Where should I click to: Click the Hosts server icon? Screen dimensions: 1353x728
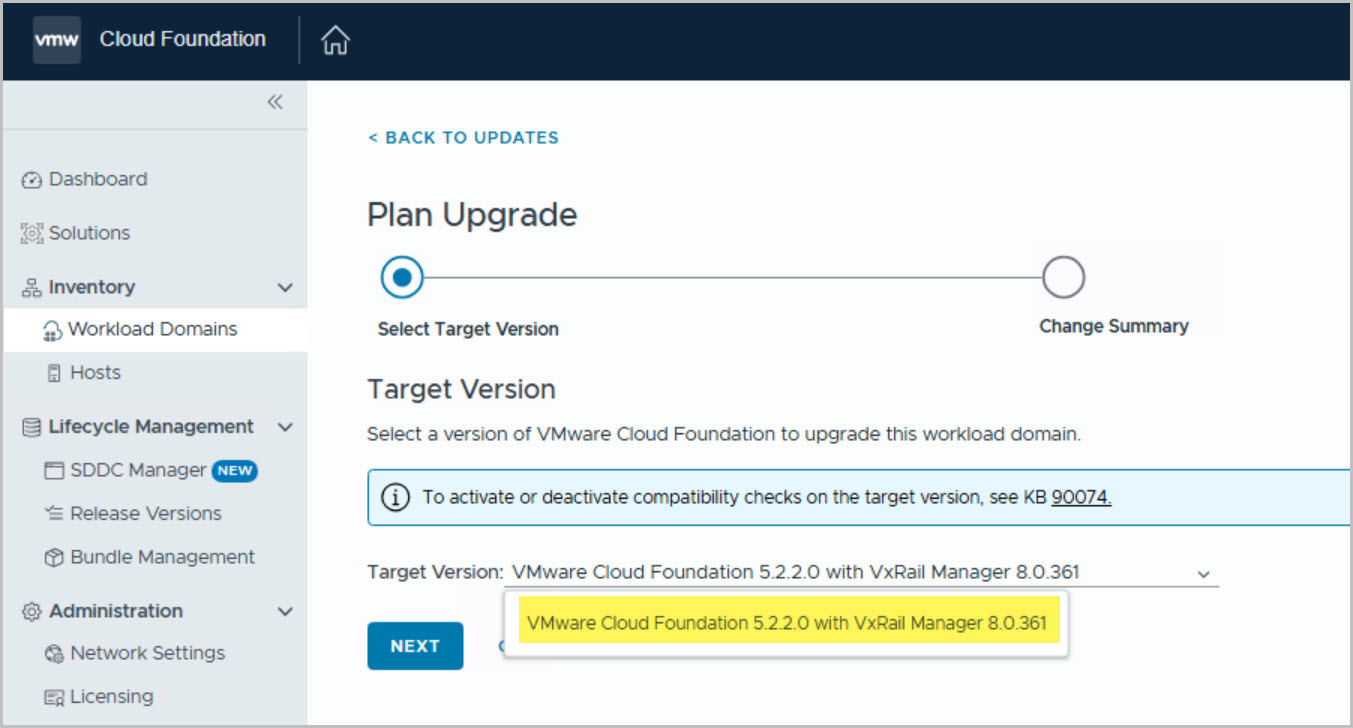(54, 373)
